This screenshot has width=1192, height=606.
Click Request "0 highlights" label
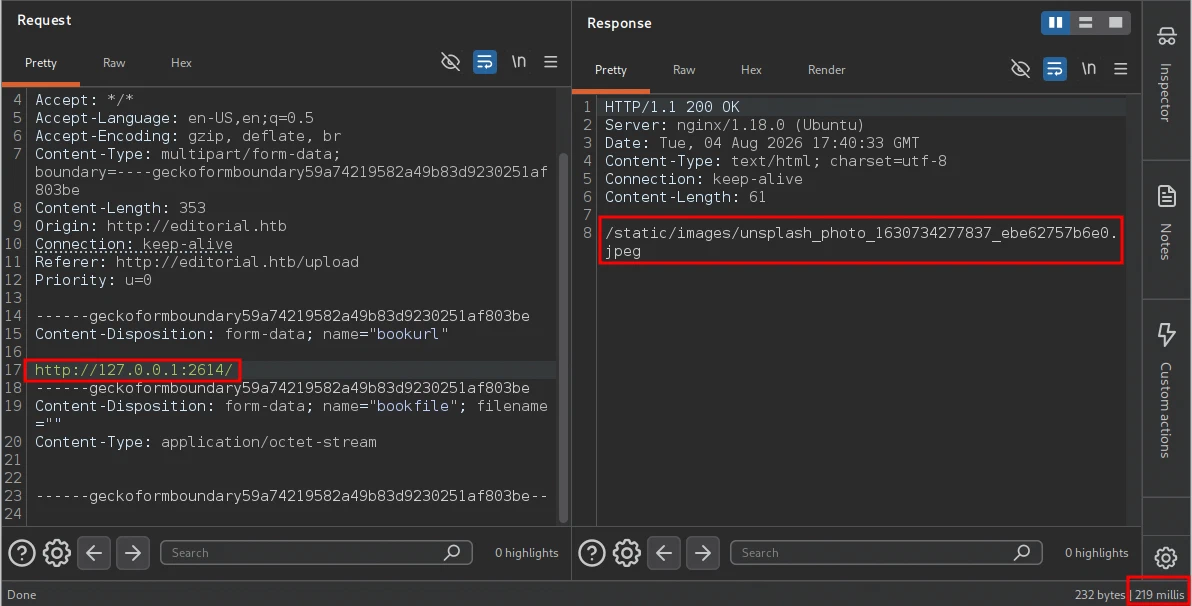(x=527, y=553)
